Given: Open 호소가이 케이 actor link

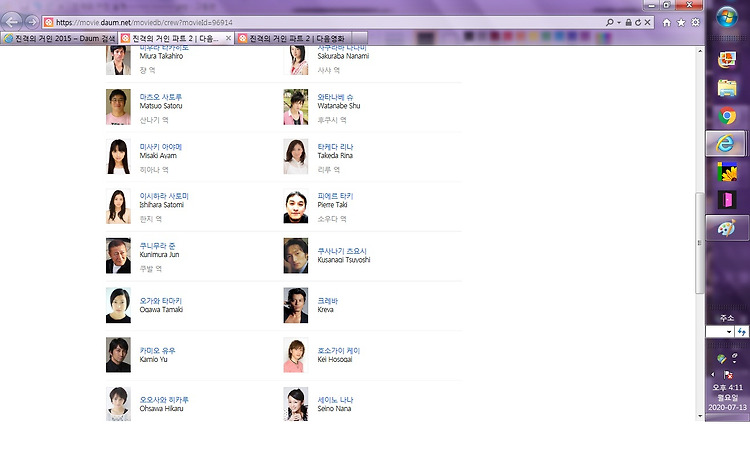Looking at the screenshot, I should point(339,351).
